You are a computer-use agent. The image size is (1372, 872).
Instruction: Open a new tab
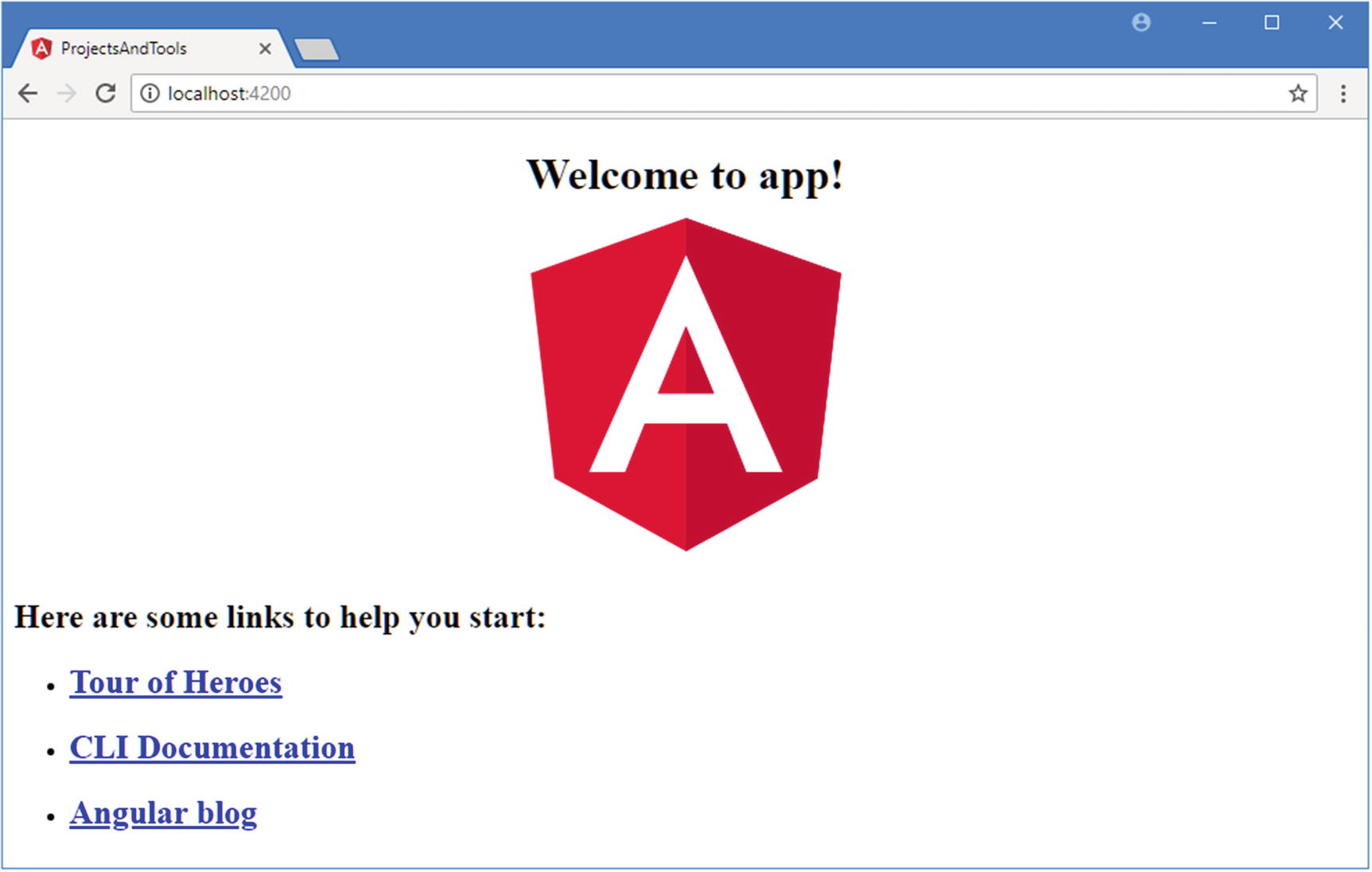pyautogui.click(x=317, y=49)
